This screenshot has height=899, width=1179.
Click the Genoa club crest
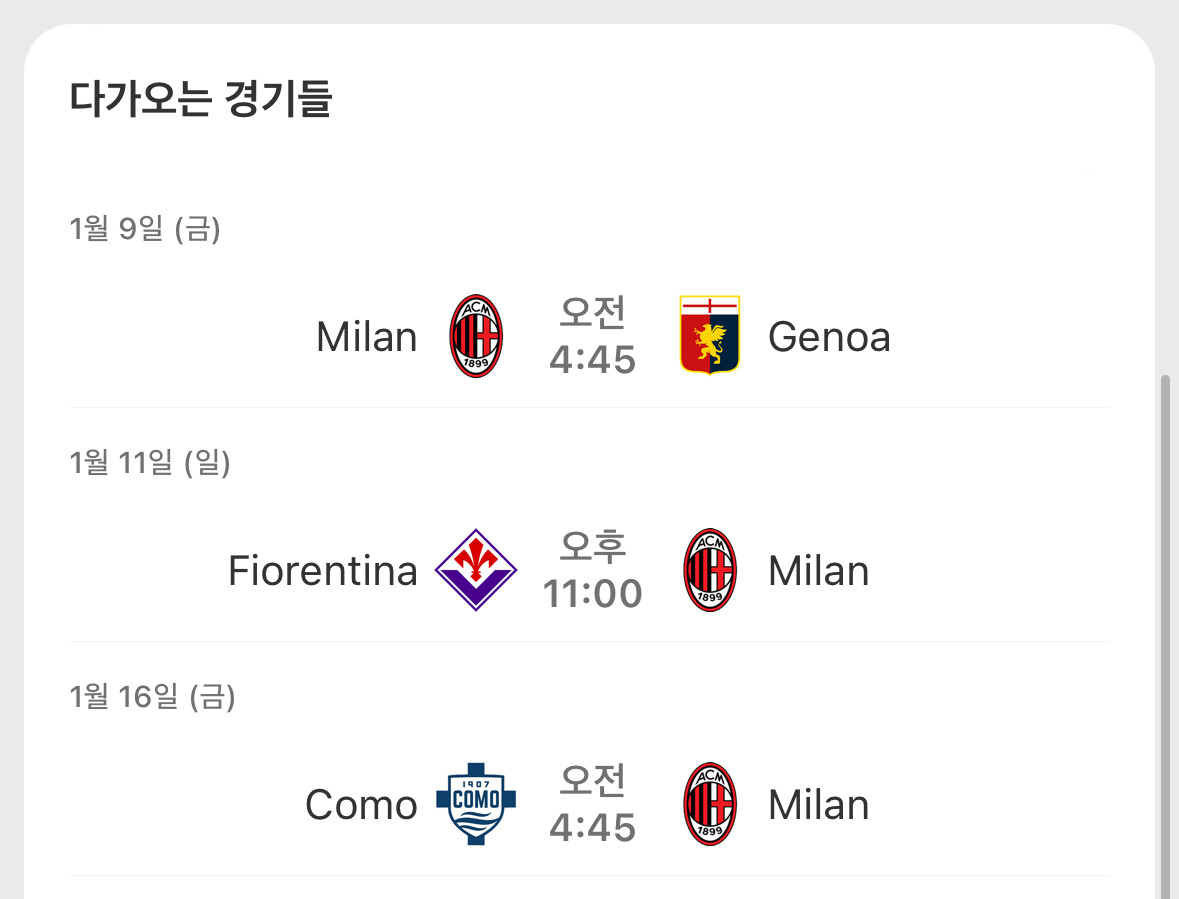click(709, 336)
